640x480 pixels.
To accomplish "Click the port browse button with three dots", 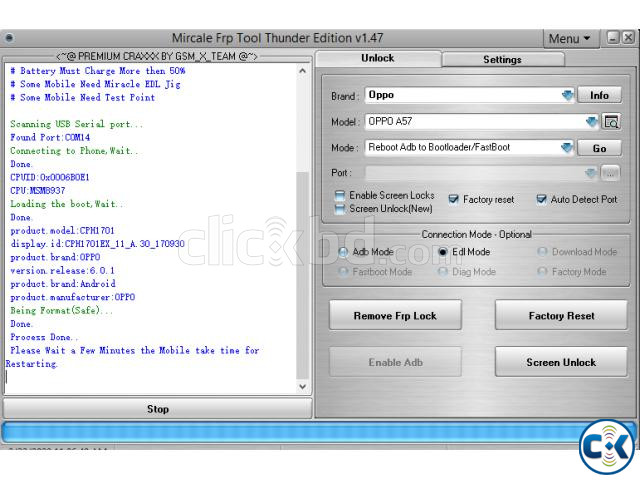I will coord(611,173).
